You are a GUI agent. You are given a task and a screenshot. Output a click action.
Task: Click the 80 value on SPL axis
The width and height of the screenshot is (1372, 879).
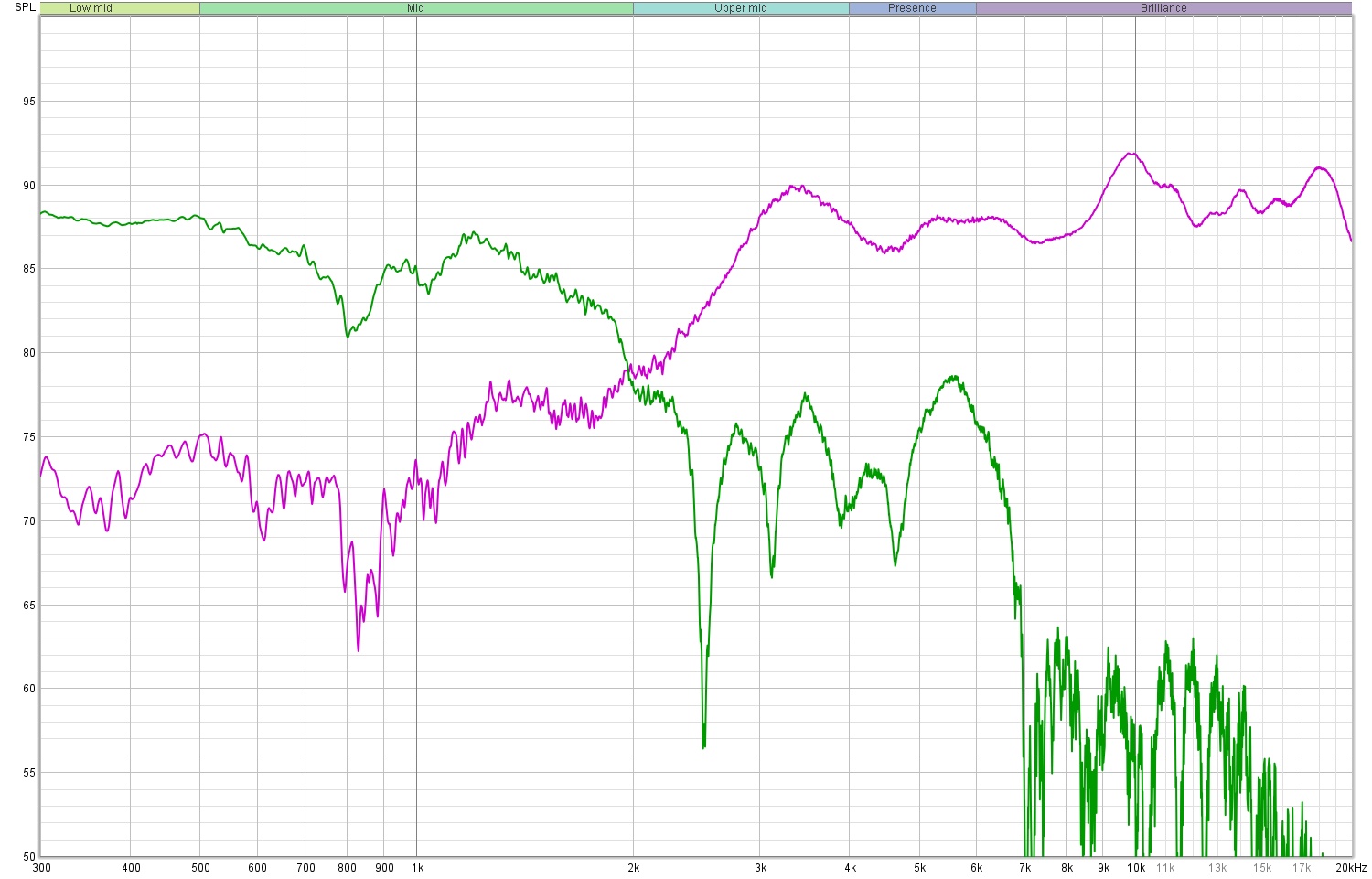click(29, 353)
